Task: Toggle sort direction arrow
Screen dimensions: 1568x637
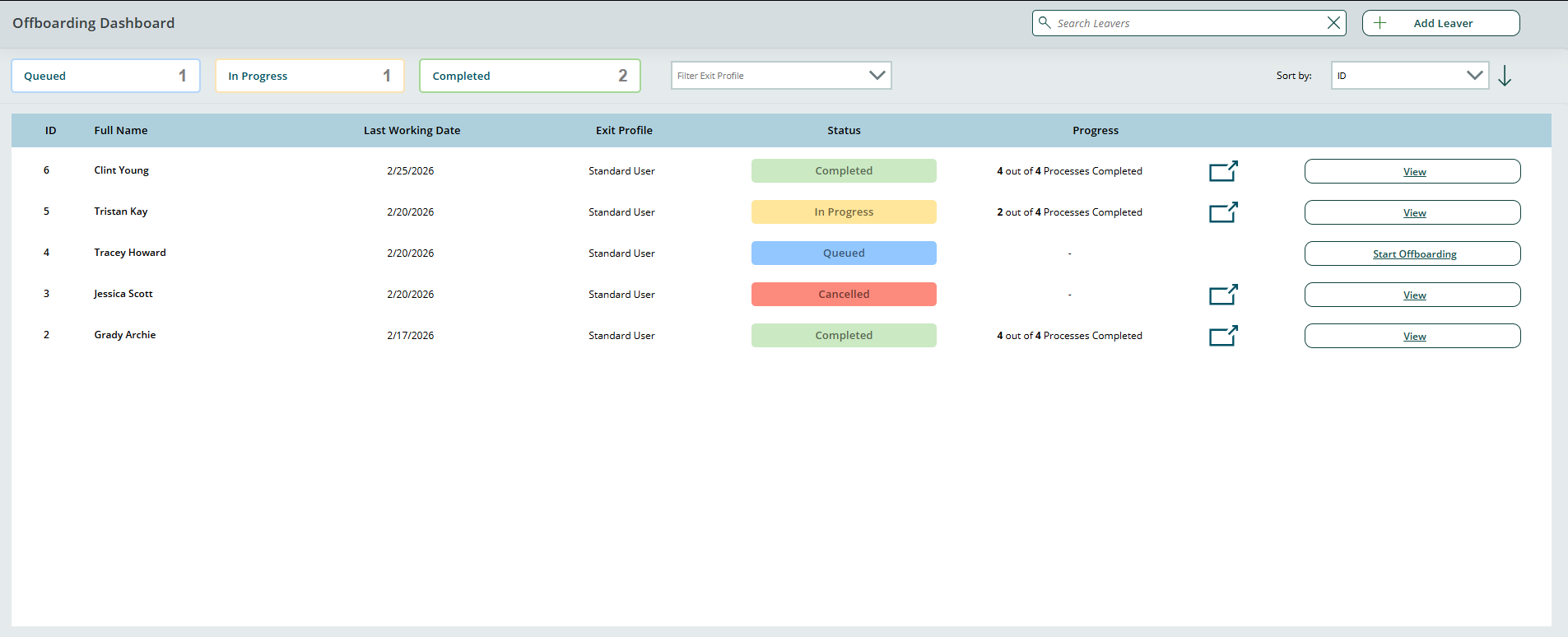Action: pyautogui.click(x=1505, y=76)
